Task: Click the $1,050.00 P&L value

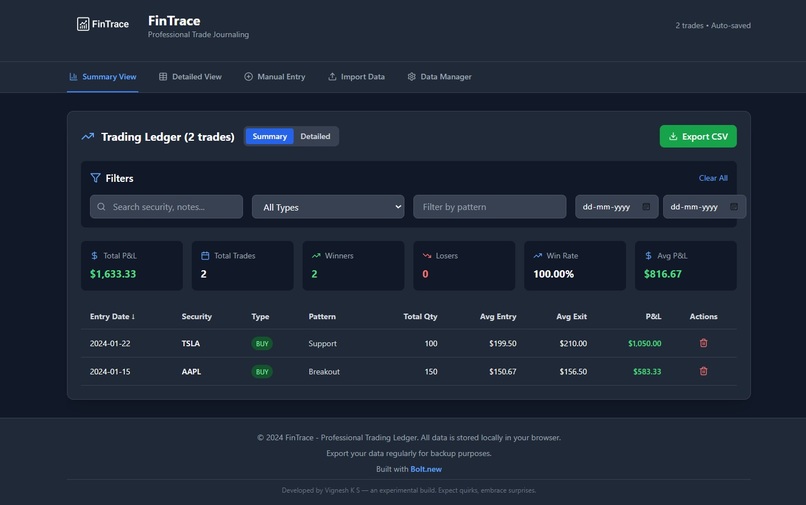Action: [645, 344]
